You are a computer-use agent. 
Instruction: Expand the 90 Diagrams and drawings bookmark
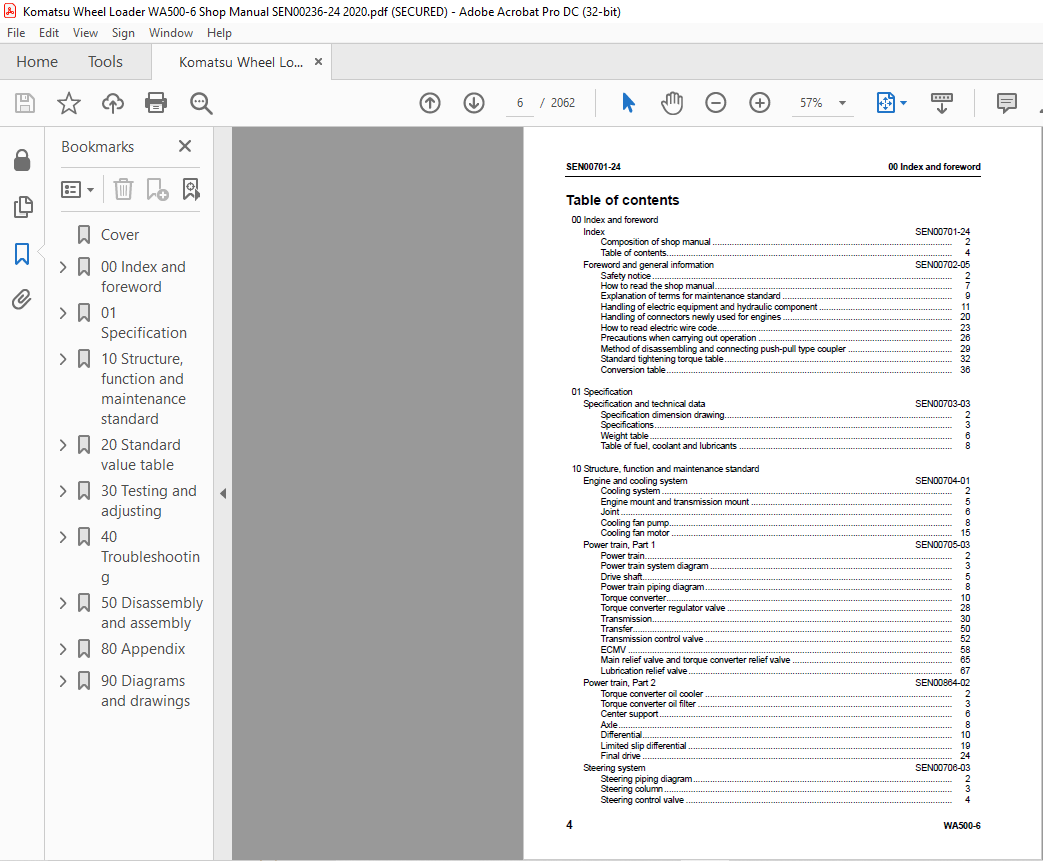click(x=63, y=681)
